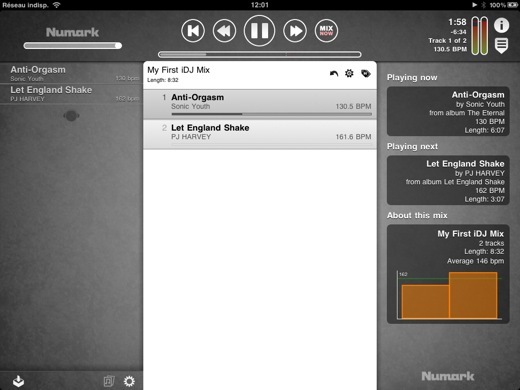520x390 pixels.
Task: Click the tag icon in mix header
Action: pyautogui.click(x=366, y=73)
